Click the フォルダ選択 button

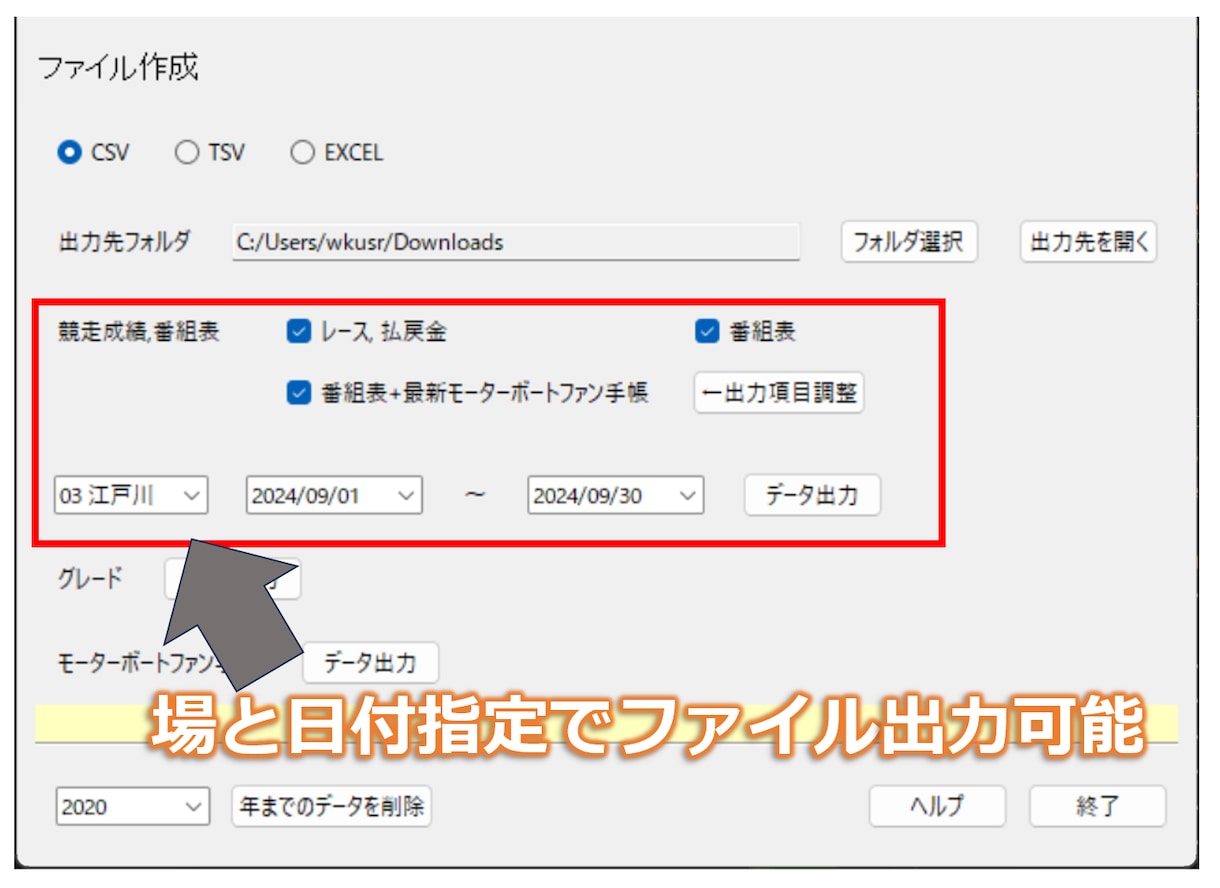tap(908, 242)
